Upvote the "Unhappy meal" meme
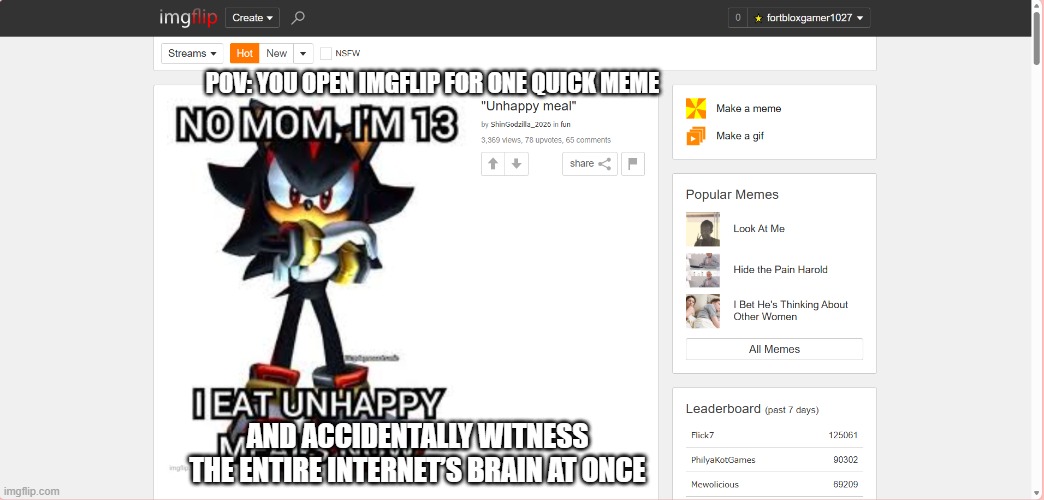Screen dimensions: 1044x500 493,164
